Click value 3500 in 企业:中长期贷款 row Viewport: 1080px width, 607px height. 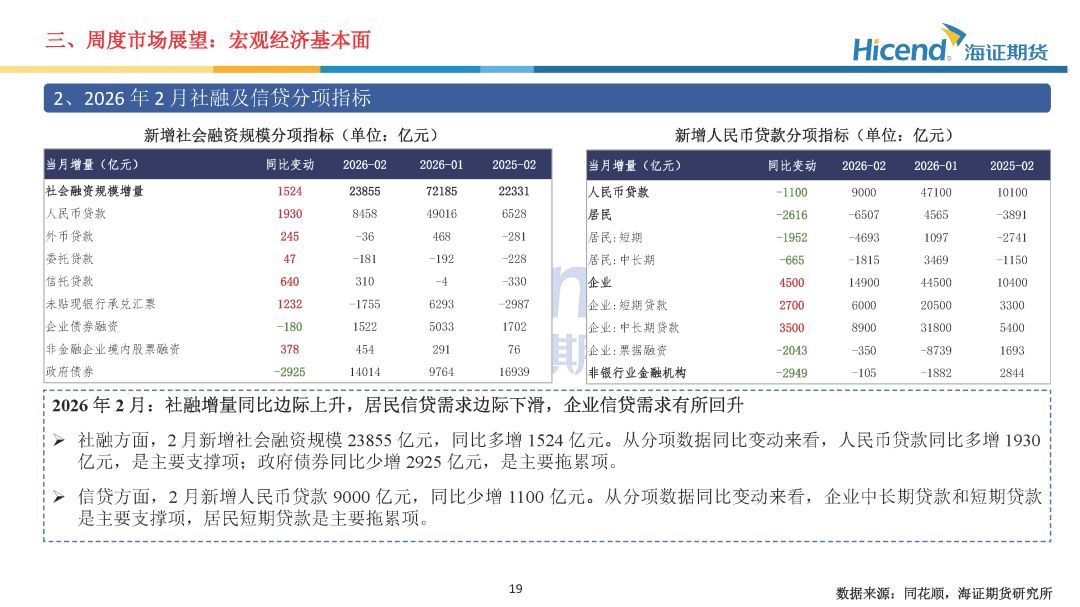point(791,327)
